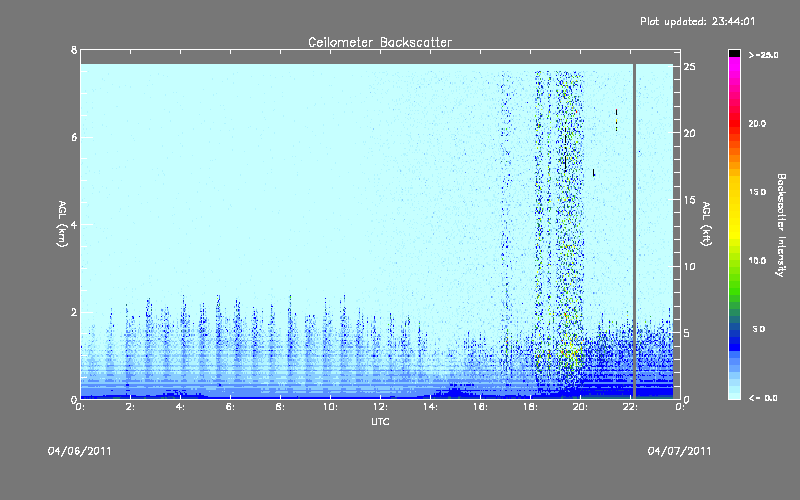The image size is (800, 500).
Task: Click the red region of the colorbar
Action: click(x=734, y=124)
